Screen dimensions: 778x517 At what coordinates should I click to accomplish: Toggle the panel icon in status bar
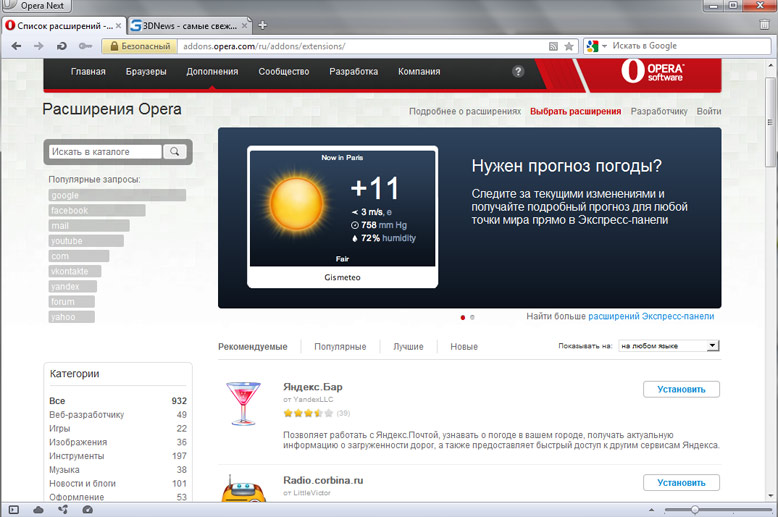(x=14, y=510)
